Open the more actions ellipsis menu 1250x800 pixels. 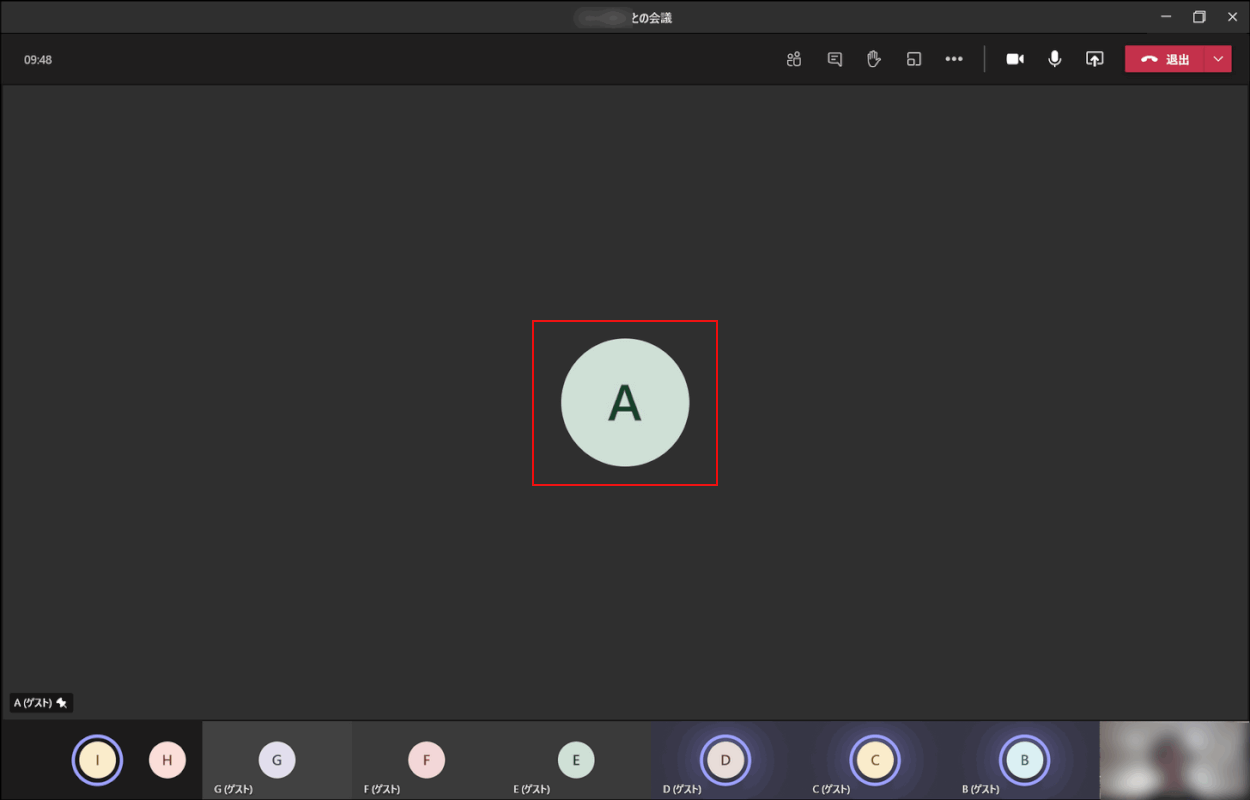point(954,59)
